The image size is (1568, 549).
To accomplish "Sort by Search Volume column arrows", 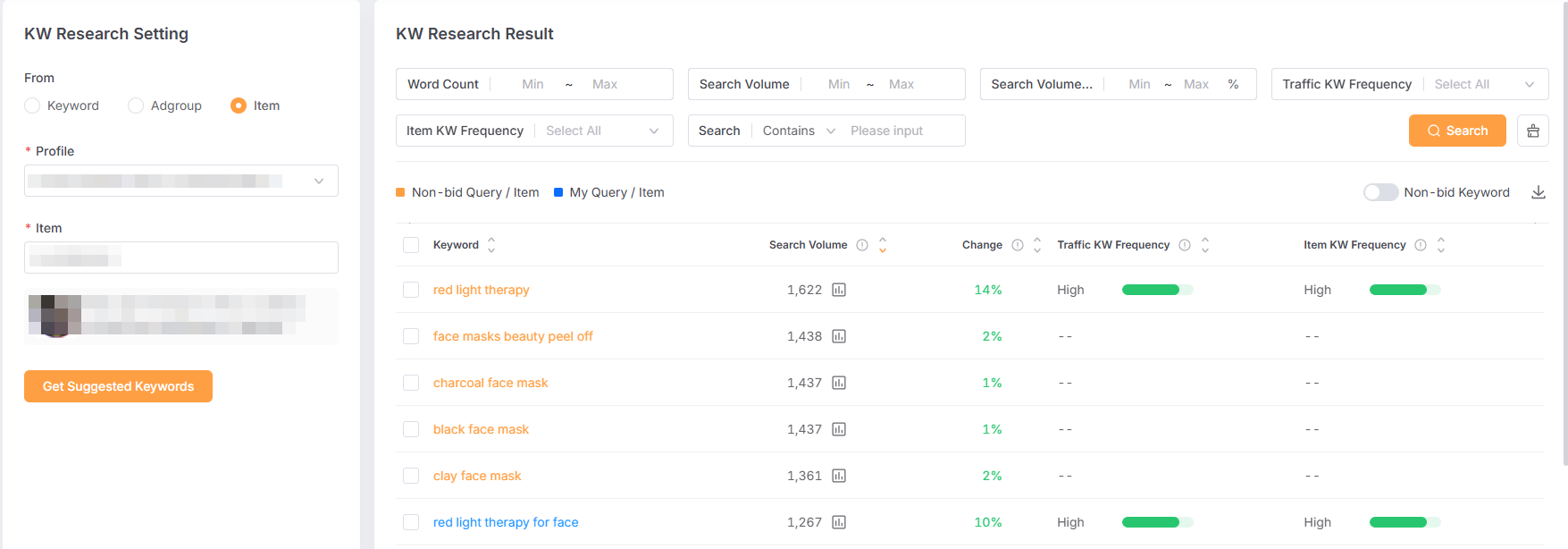I will tap(883, 245).
